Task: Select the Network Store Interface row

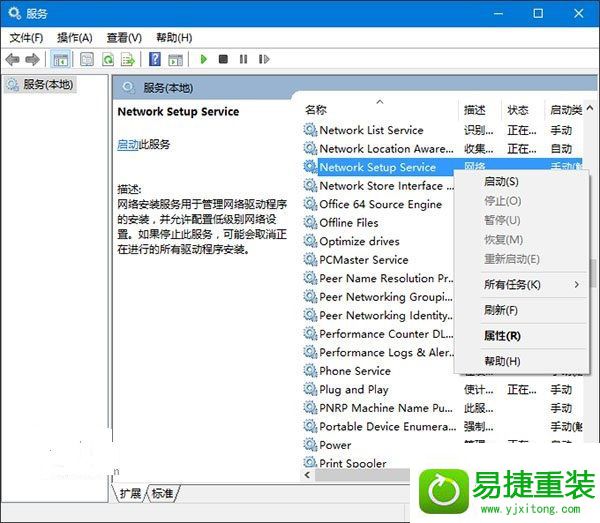Action: coord(378,186)
